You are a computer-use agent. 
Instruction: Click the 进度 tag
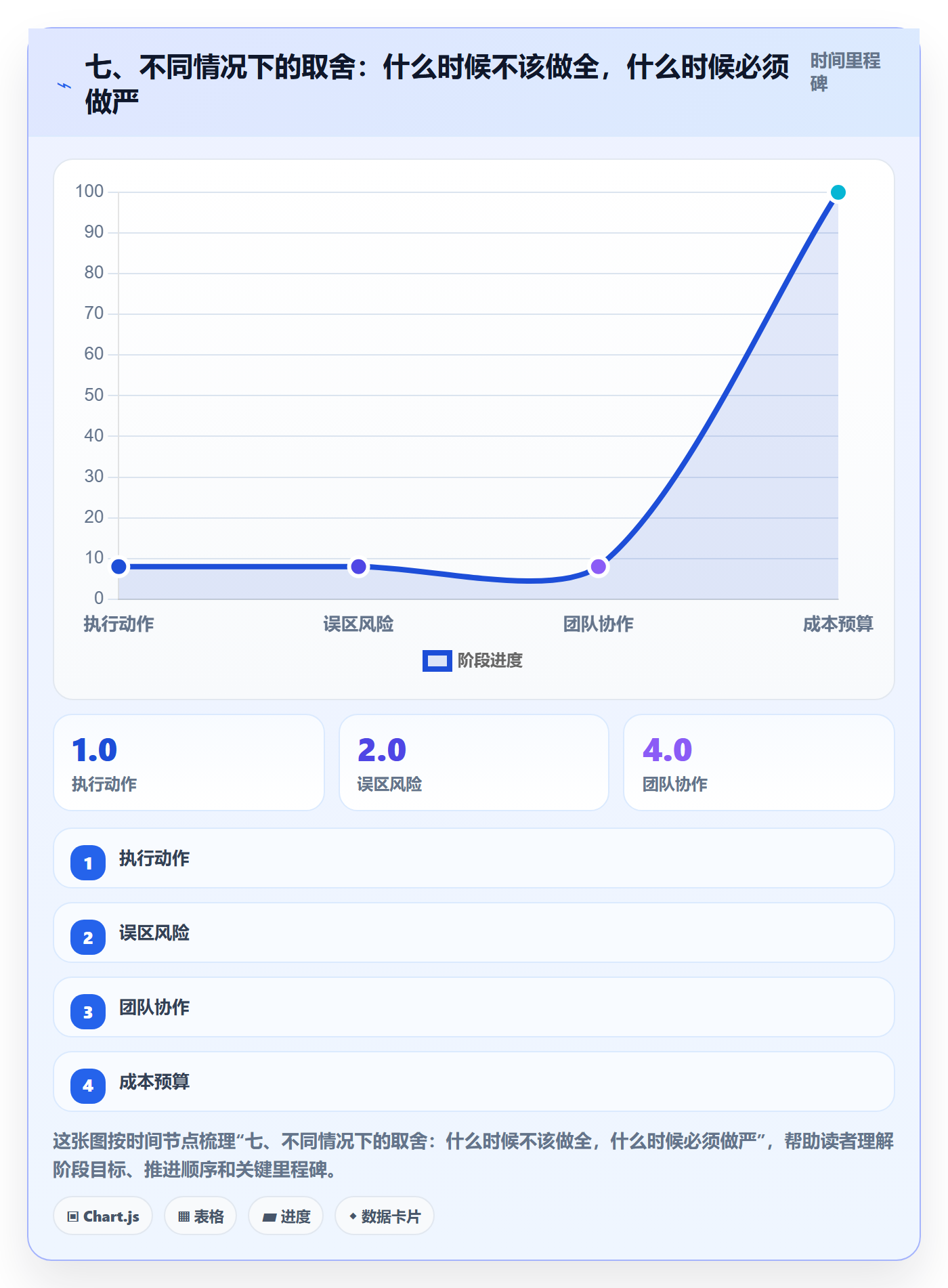click(286, 1216)
